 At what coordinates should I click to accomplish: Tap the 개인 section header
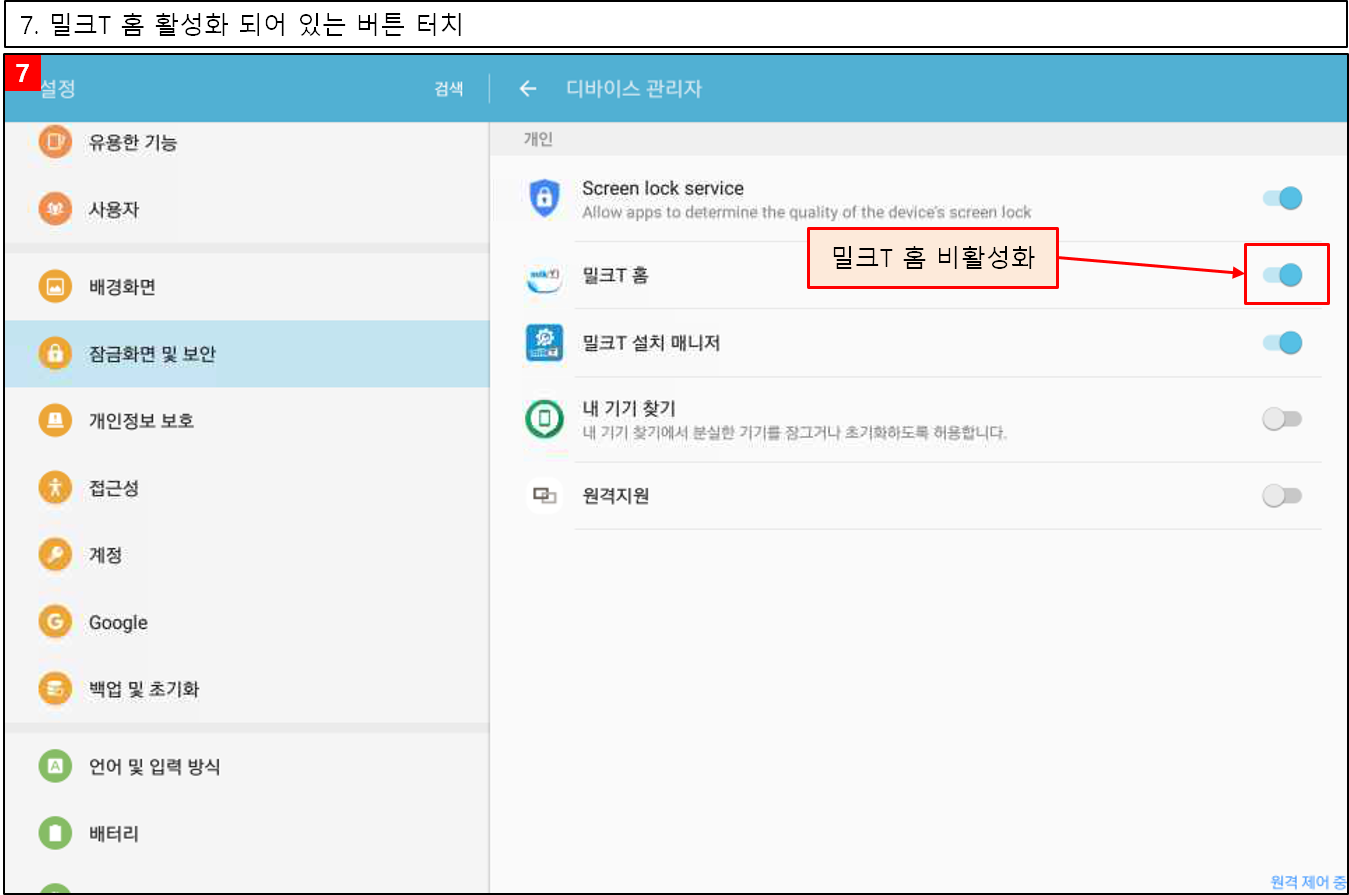(x=537, y=140)
